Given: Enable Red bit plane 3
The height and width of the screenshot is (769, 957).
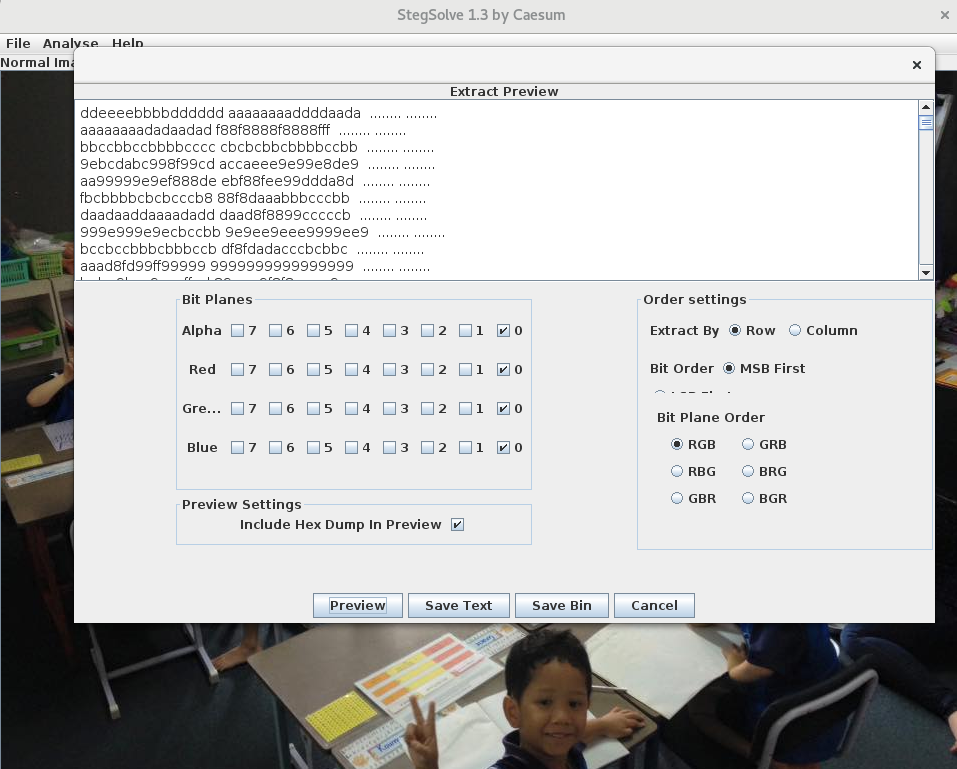Looking at the screenshot, I should point(389,370).
